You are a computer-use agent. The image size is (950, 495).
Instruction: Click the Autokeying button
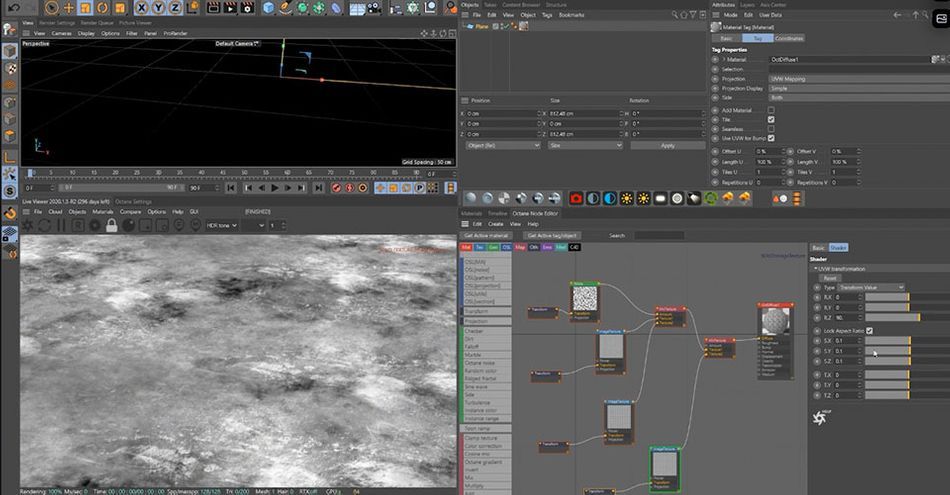(349, 188)
